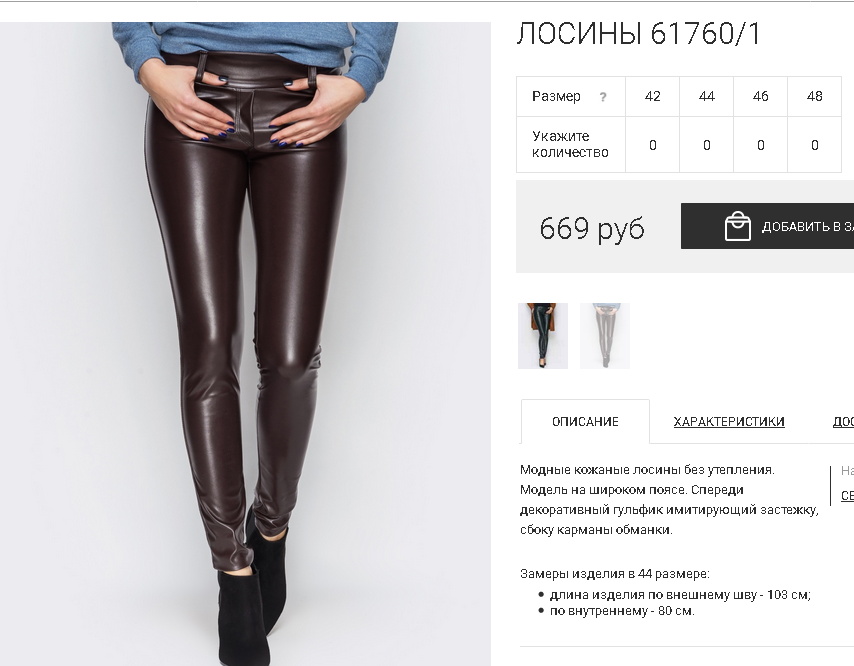Screen dimensions: 854x666
Task: Open the Описание tab
Action: (585, 421)
